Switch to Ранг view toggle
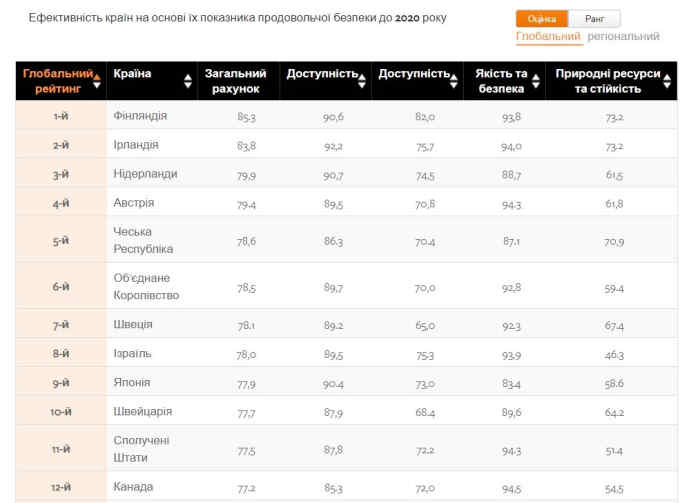Viewport: 700px width, 503px height. [594, 19]
